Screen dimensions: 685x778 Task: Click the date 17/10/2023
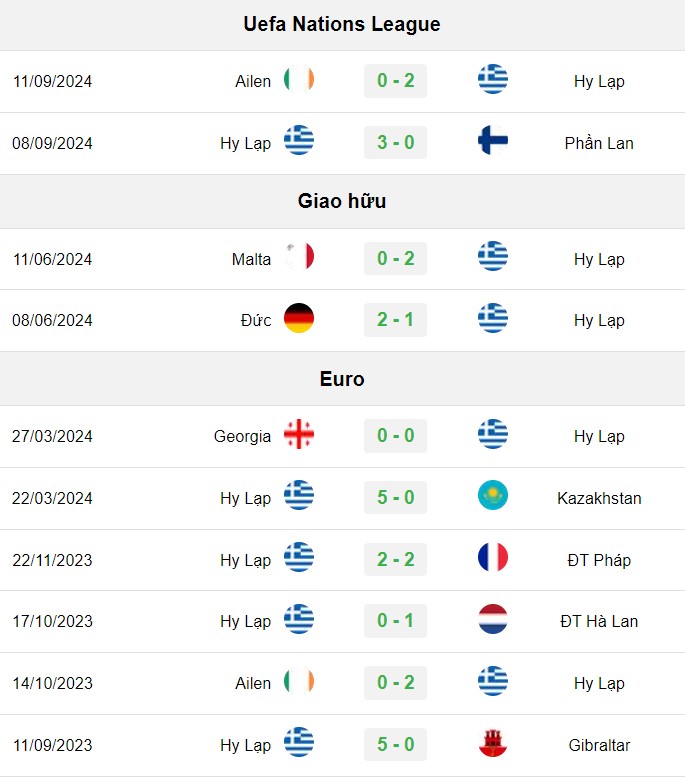[53, 621]
